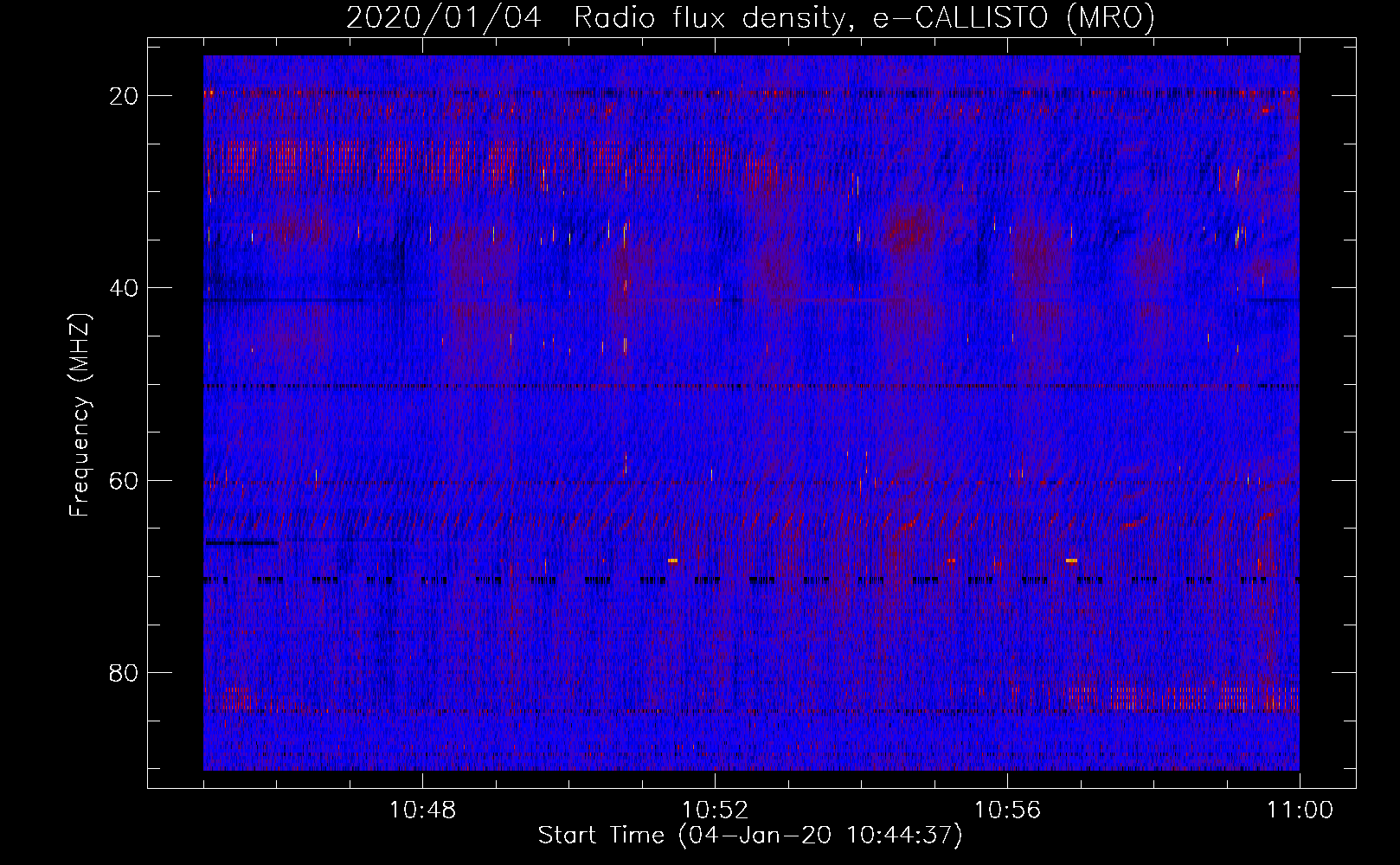
Task: Click the 'Start Time (04-Jan-20 10:44:37)' label
Action: click(x=750, y=836)
